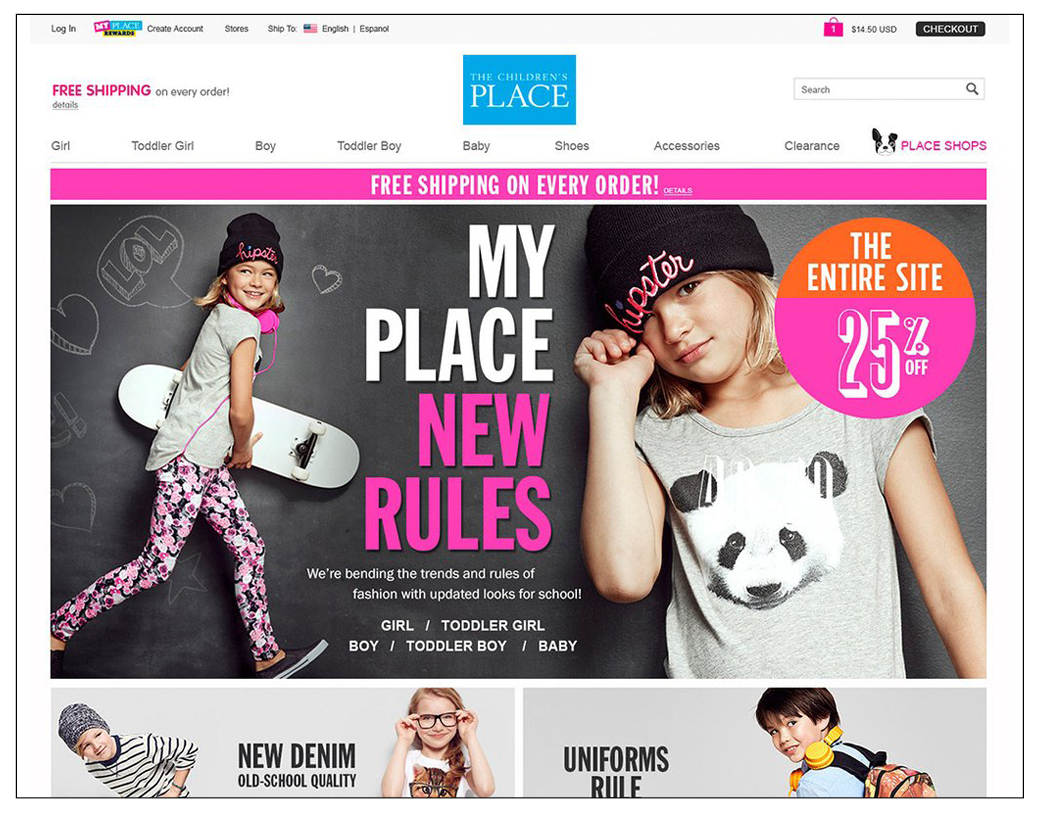Click the CHECKOUT button
The width and height of the screenshot is (1056, 816).
950,29
